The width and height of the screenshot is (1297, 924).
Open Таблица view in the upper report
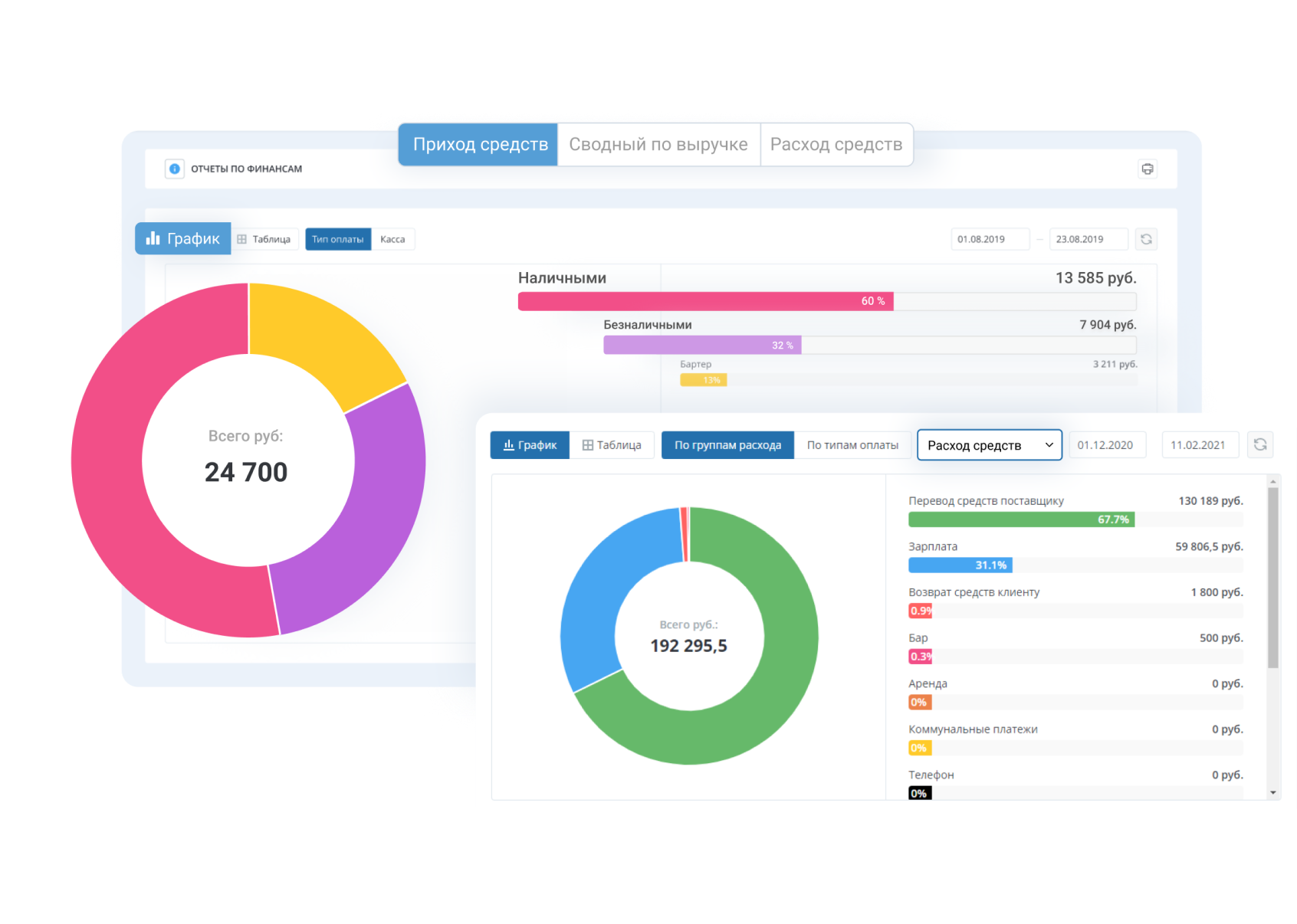[x=264, y=239]
